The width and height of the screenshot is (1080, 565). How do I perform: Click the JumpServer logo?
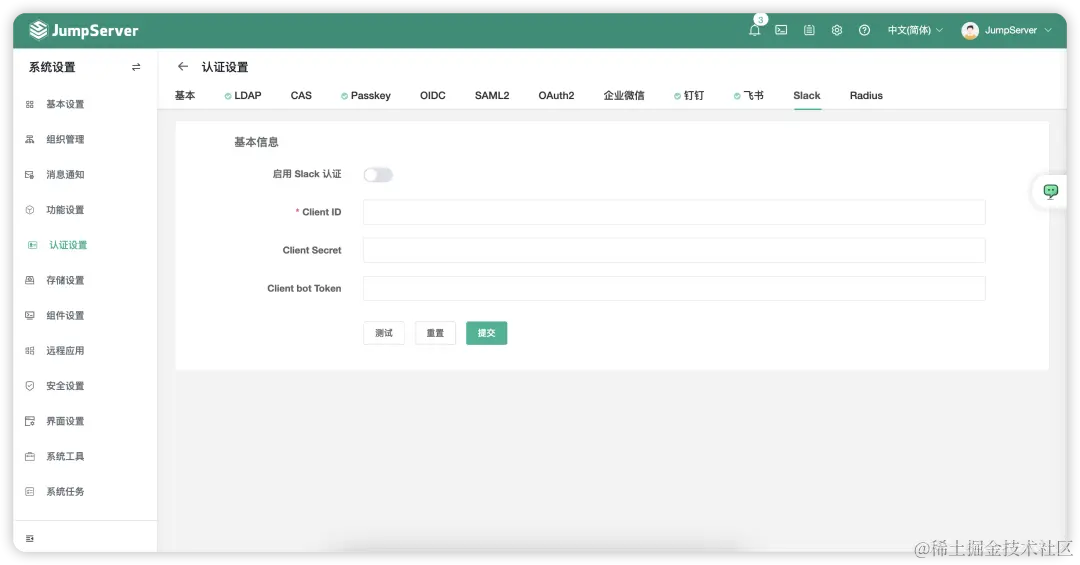84,30
